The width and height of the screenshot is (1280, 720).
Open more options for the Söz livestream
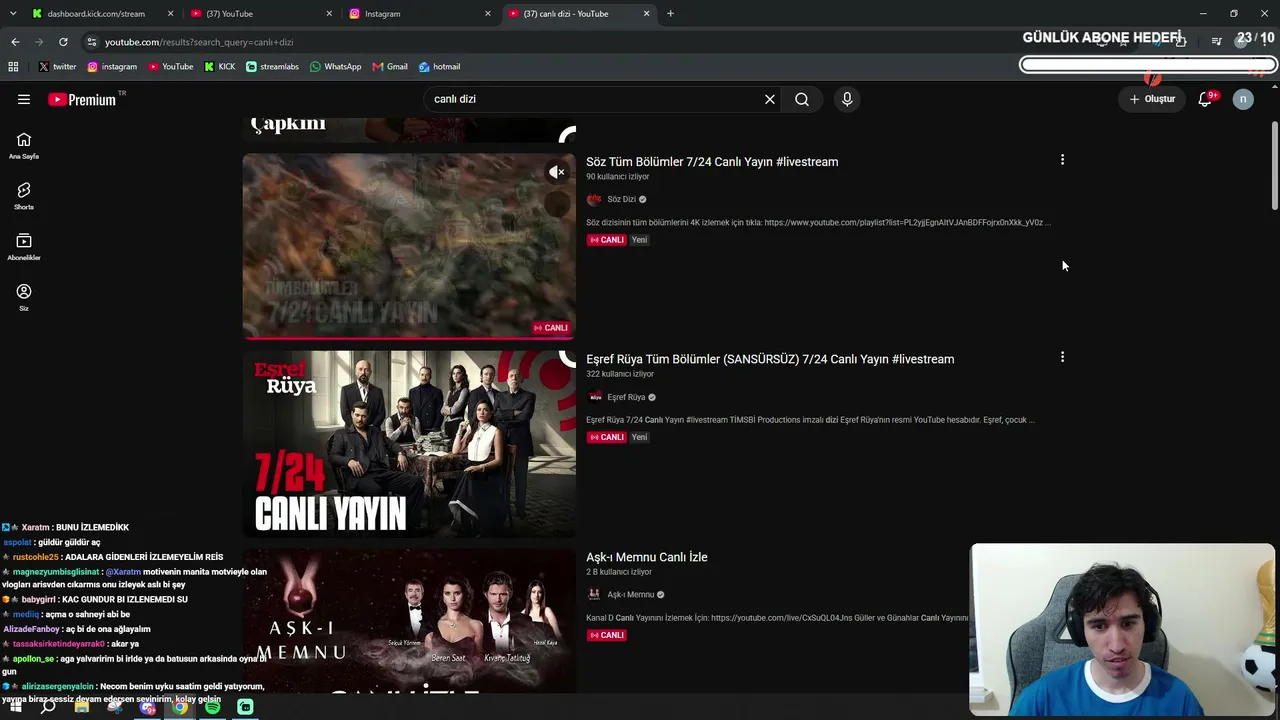coord(1062,160)
